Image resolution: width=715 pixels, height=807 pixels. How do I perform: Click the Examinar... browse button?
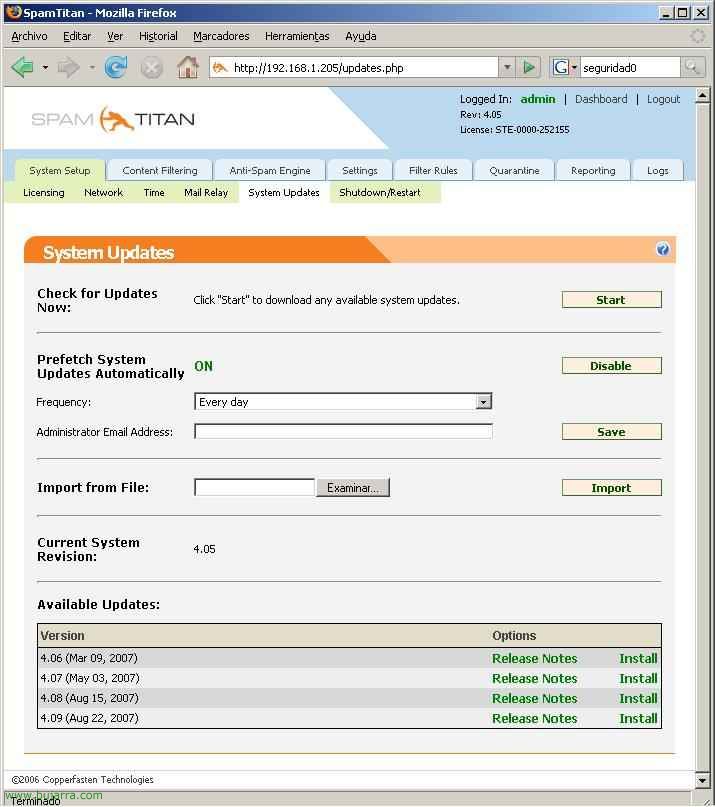tap(353, 487)
